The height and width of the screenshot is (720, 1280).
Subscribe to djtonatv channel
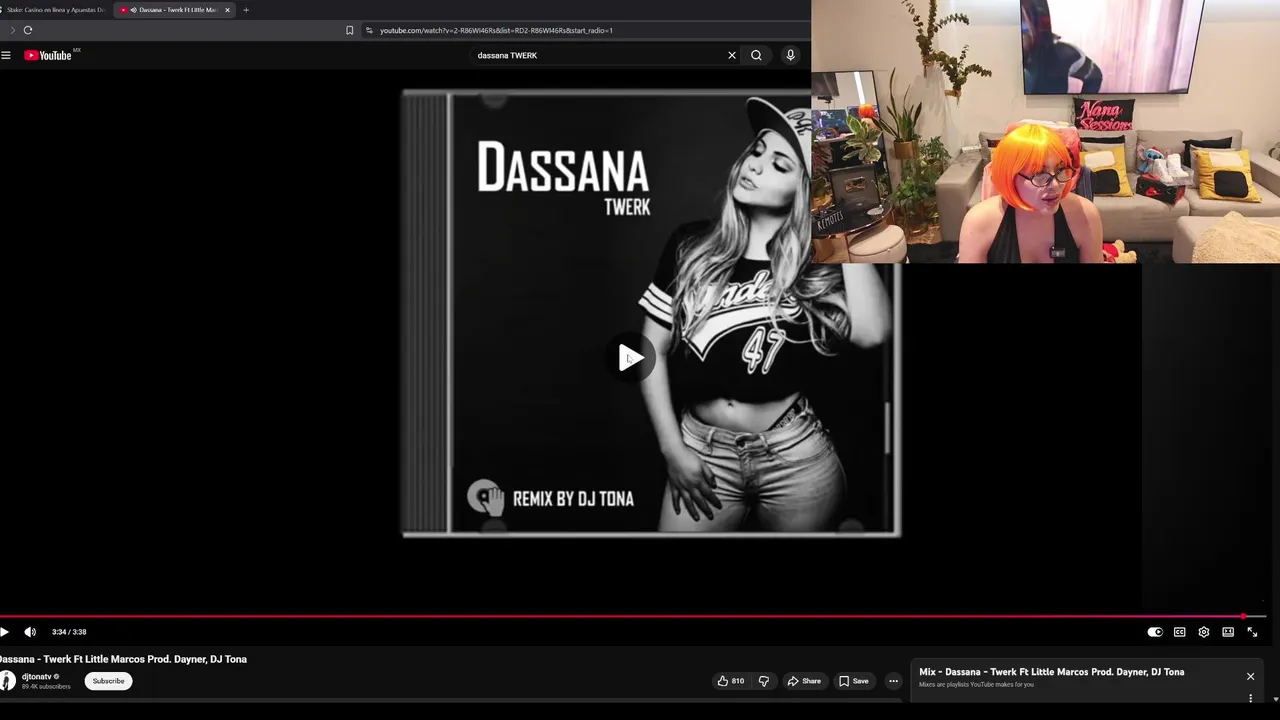click(x=108, y=681)
